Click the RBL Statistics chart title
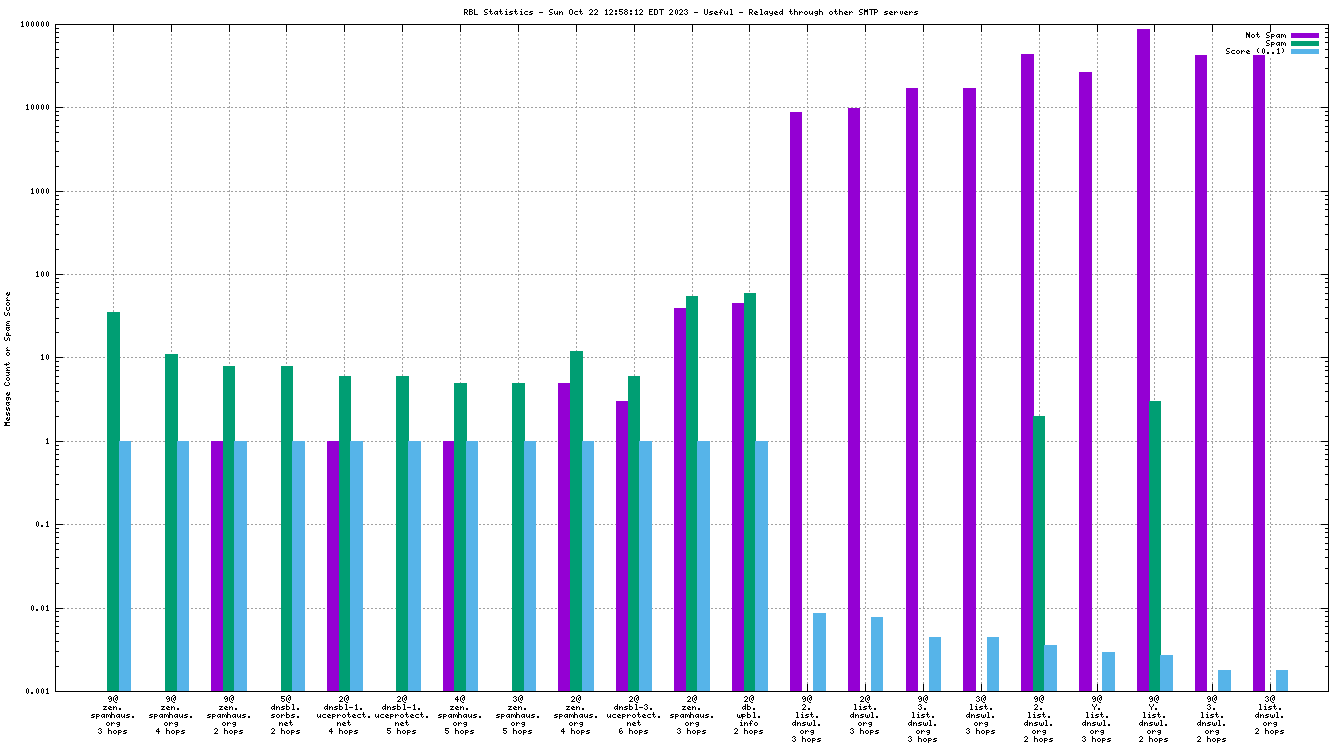The width and height of the screenshot is (1344, 756). pyautogui.click(x=671, y=12)
